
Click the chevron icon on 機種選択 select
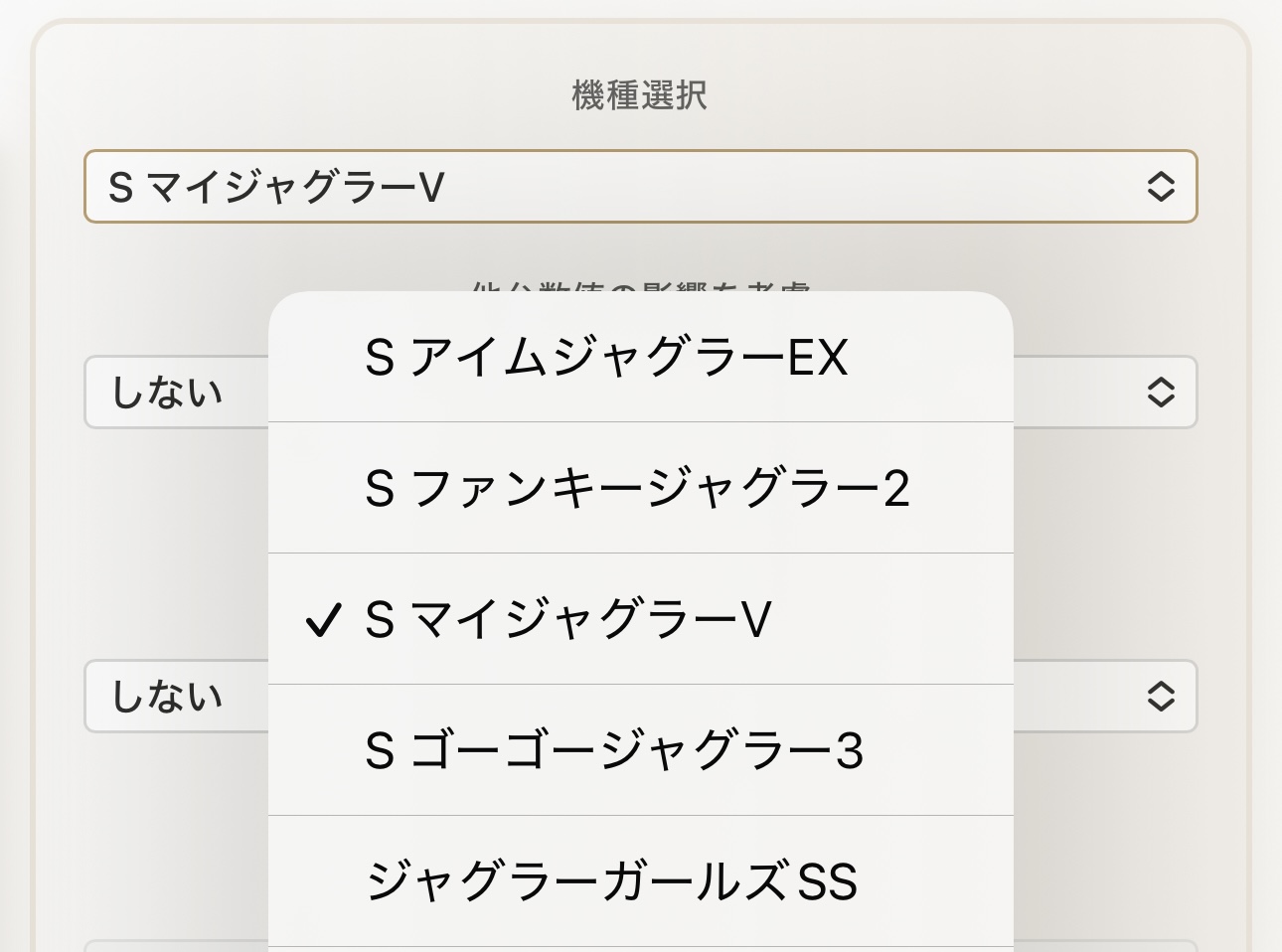pyautogui.click(x=1160, y=187)
